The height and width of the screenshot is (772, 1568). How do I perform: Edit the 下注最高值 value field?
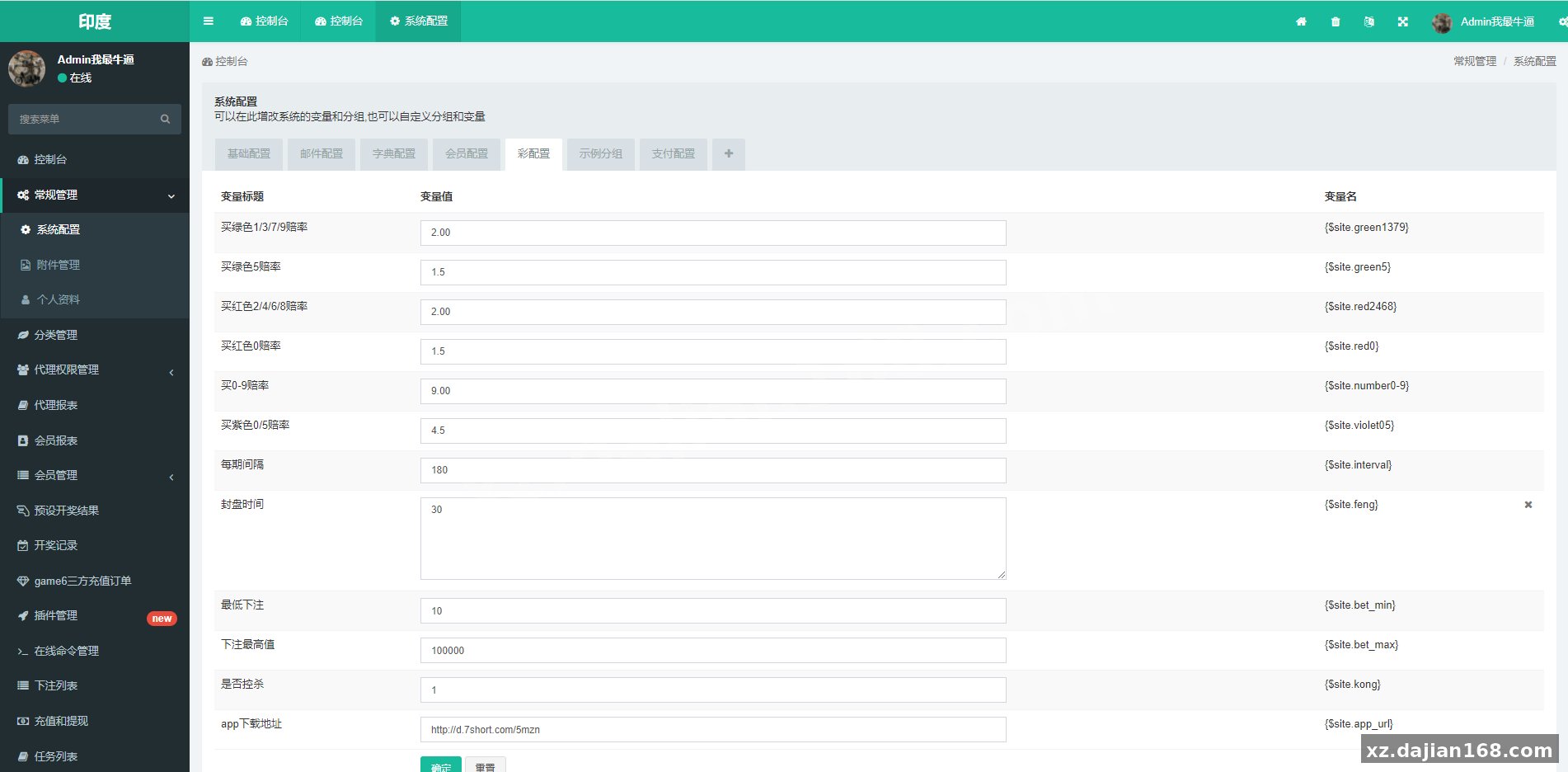point(713,651)
